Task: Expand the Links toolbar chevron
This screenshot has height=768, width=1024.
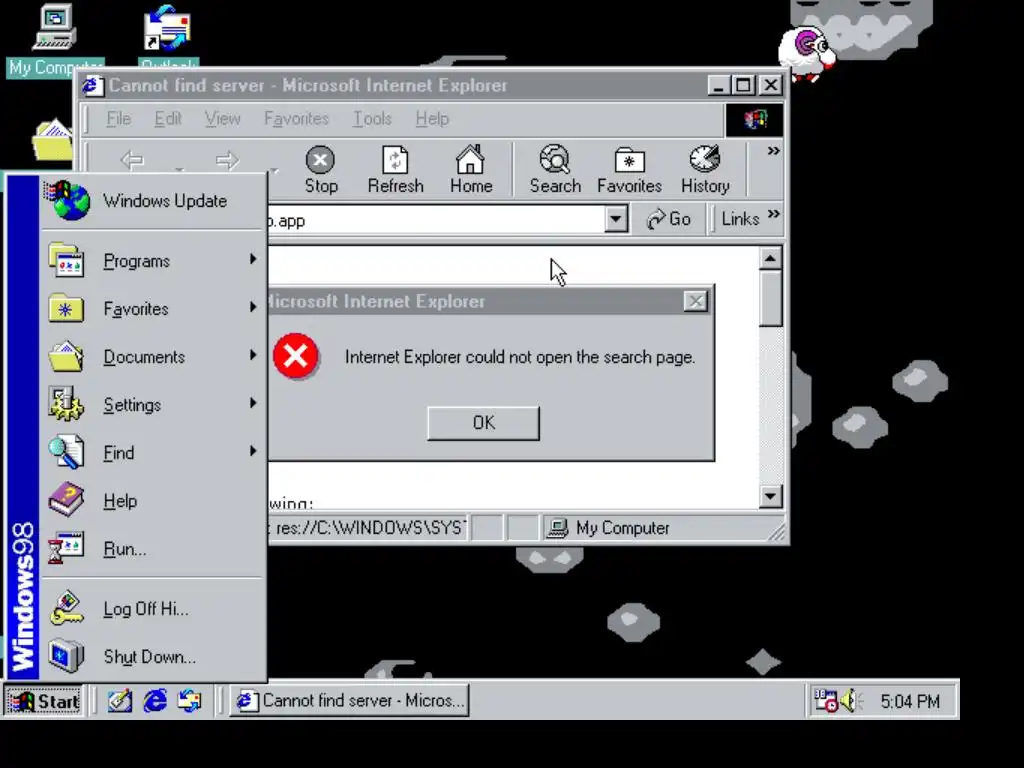Action: coord(774,214)
